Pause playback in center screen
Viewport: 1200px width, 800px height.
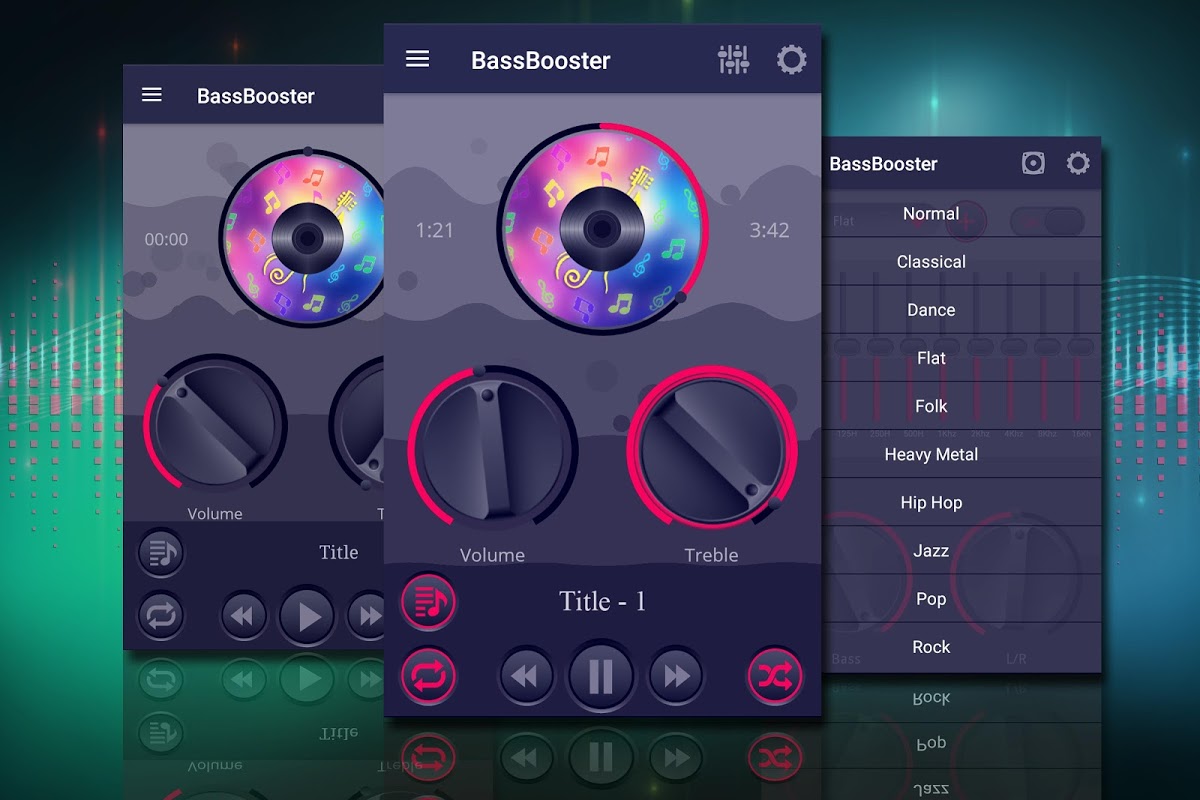(601, 676)
